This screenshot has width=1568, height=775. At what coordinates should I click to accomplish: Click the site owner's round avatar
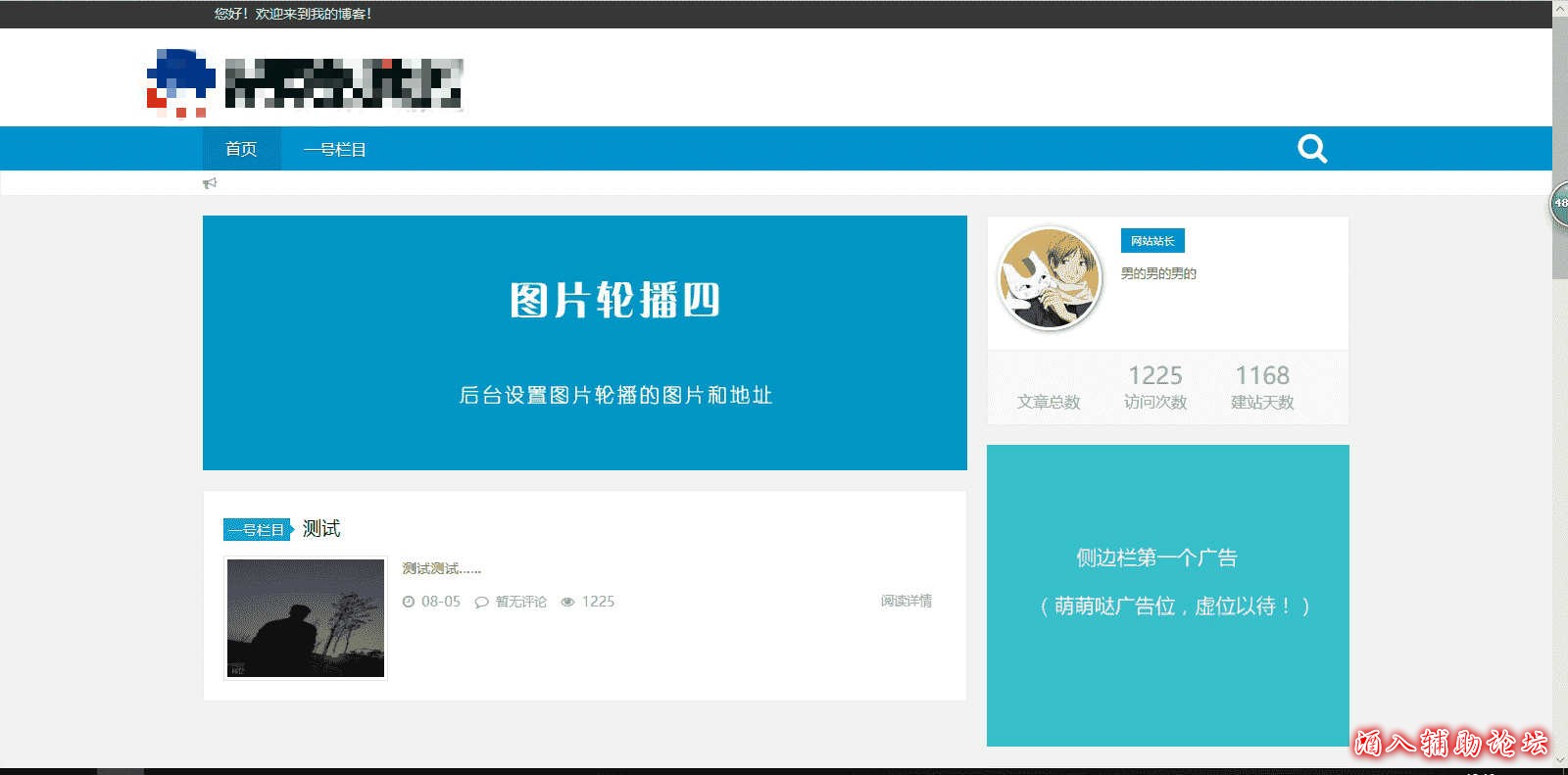click(1049, 279)
